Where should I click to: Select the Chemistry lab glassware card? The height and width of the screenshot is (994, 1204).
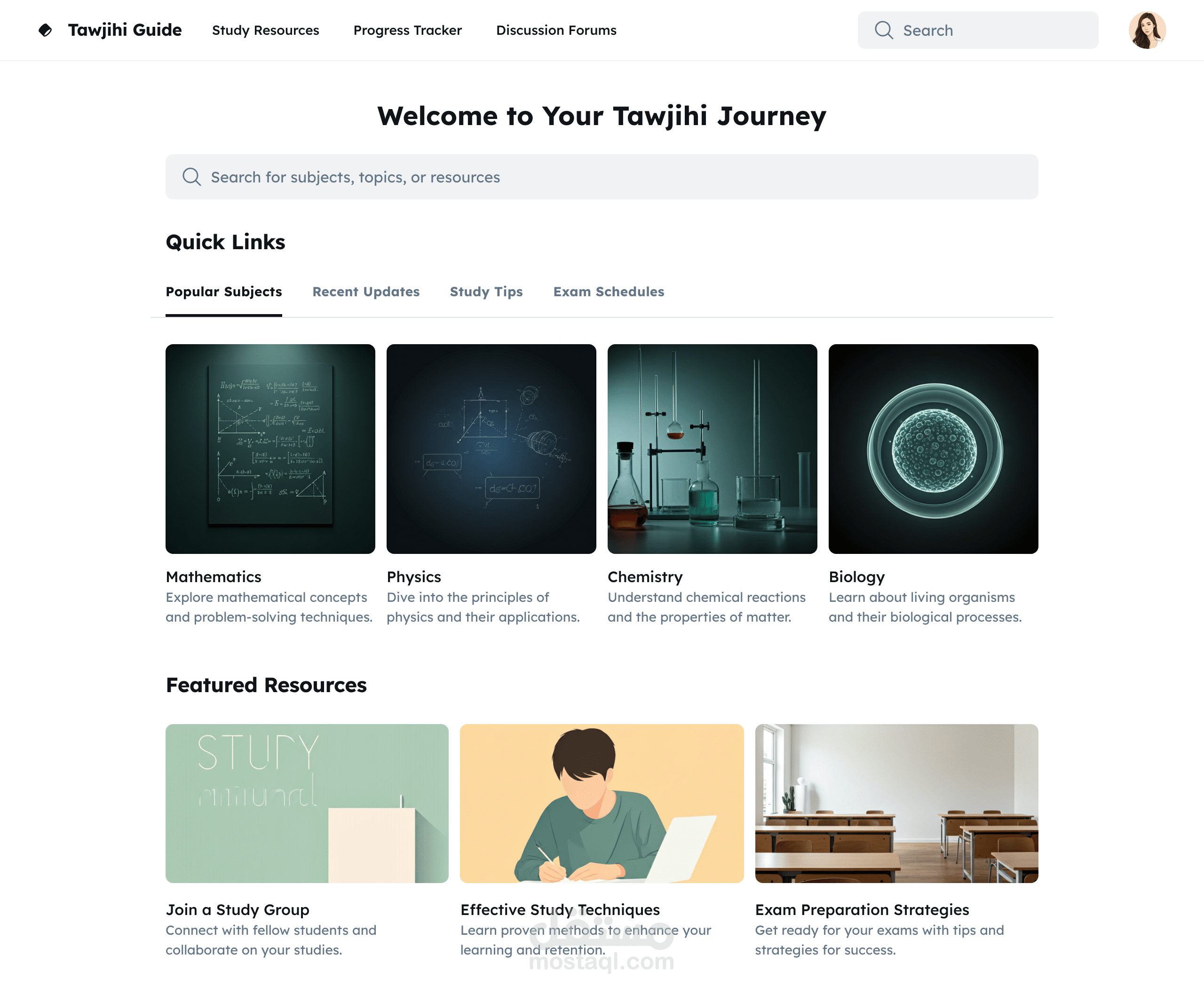click(712, 448)
